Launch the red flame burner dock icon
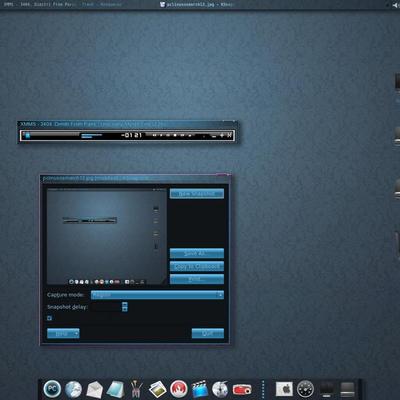The height and width of the screenshot is (400, 400). tap(179, 389)
